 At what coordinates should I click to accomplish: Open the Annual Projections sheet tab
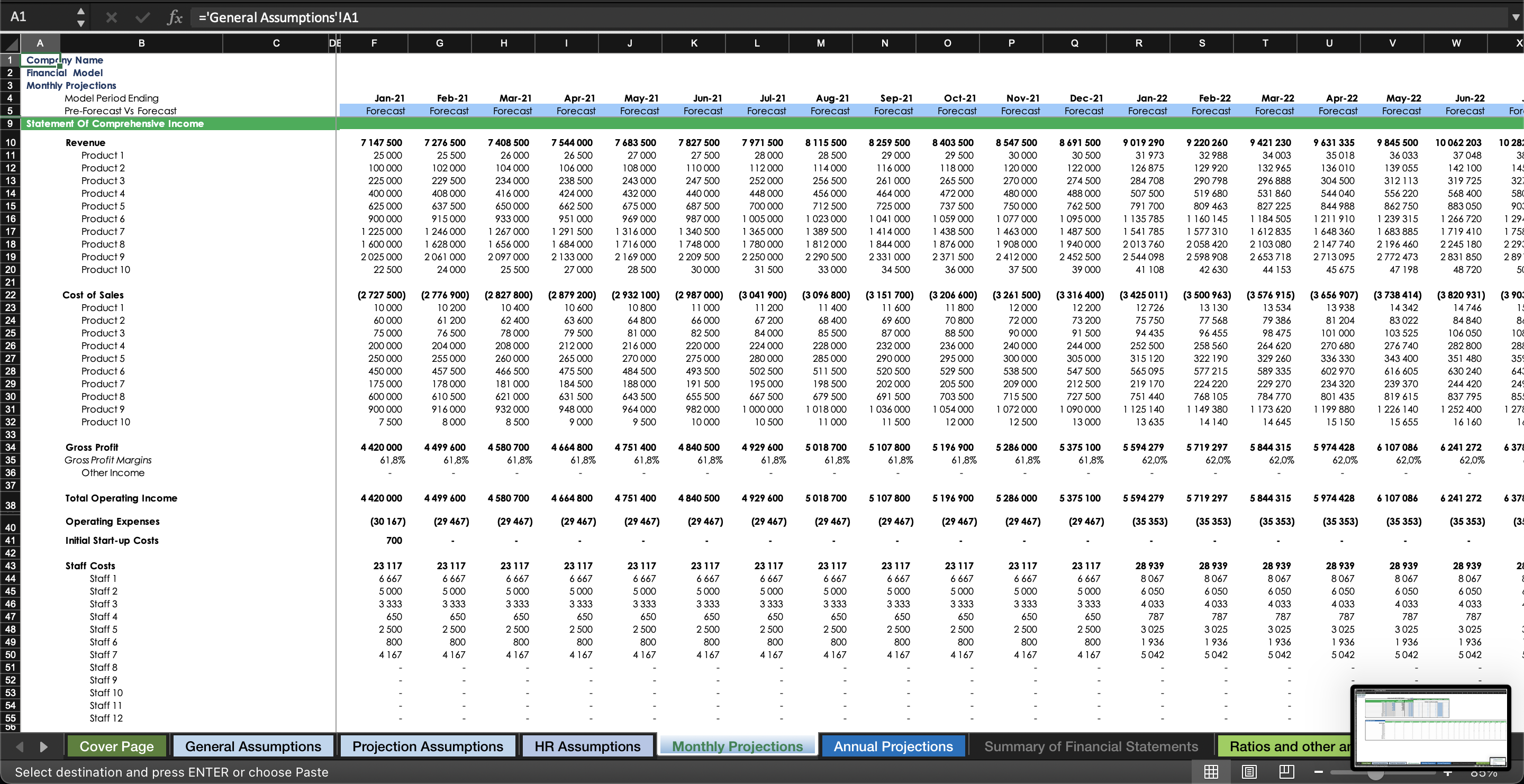coord(893,746)
